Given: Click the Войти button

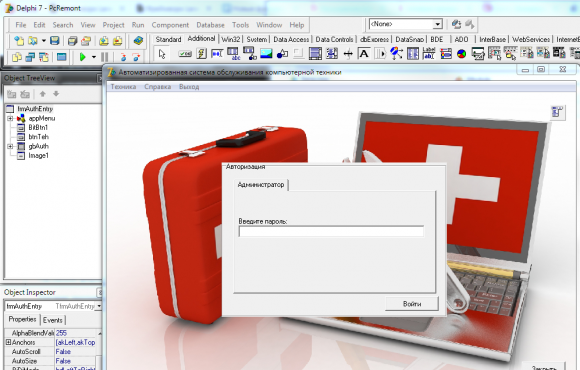Looking at the screenshot, I should tap(412, 304).
